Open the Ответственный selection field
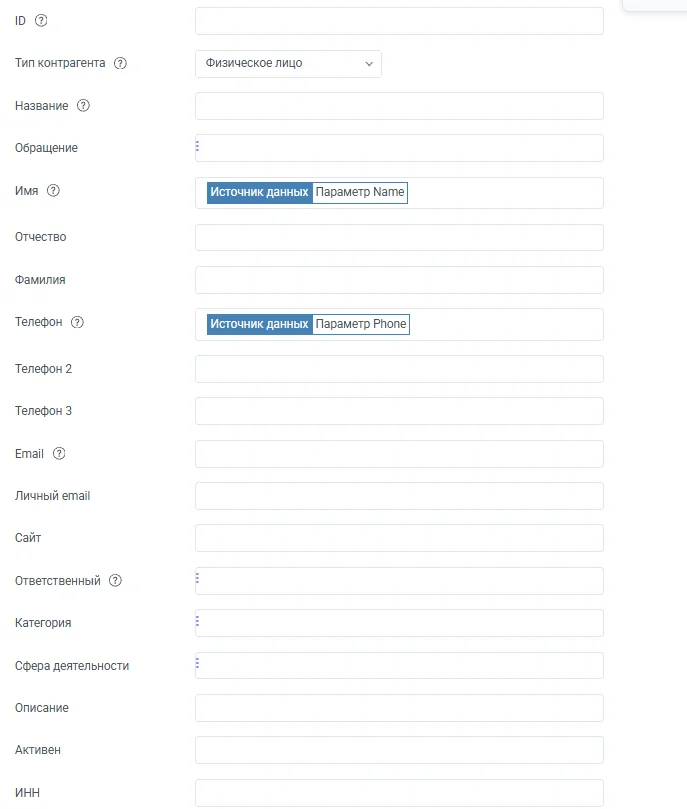The image size is (687, 809). 399,581
